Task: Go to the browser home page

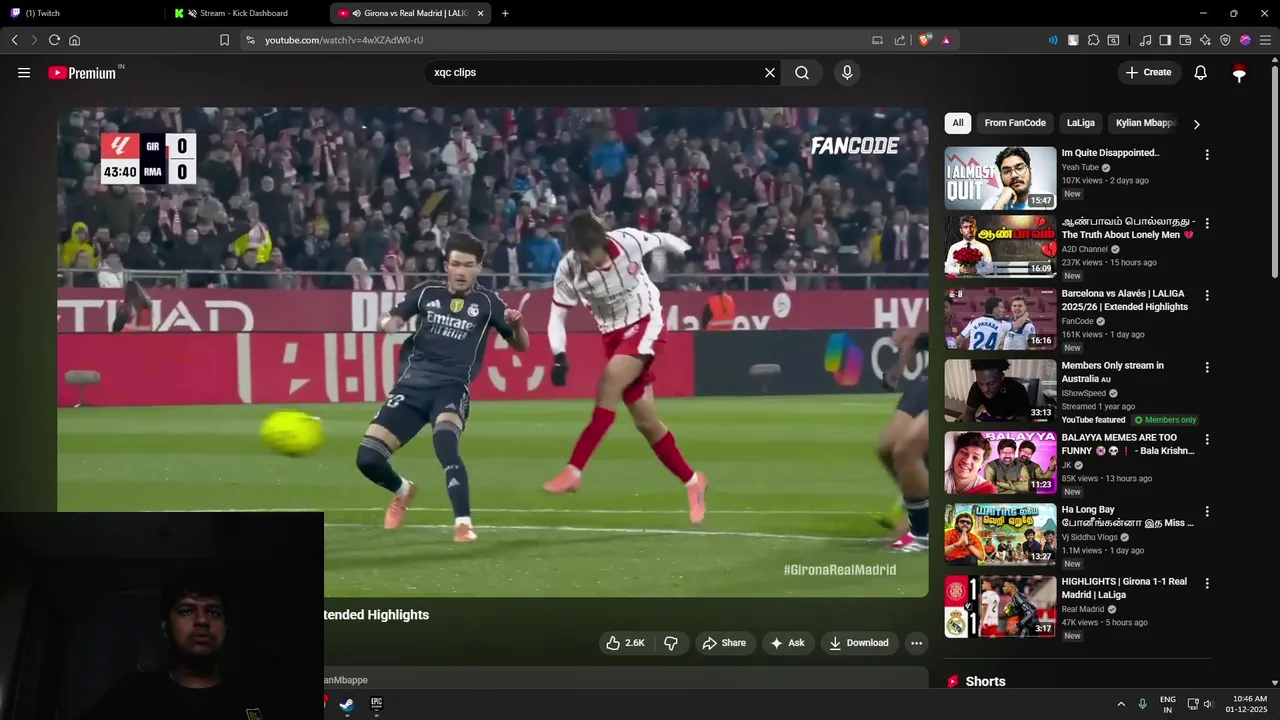Action: pos(74,40)
